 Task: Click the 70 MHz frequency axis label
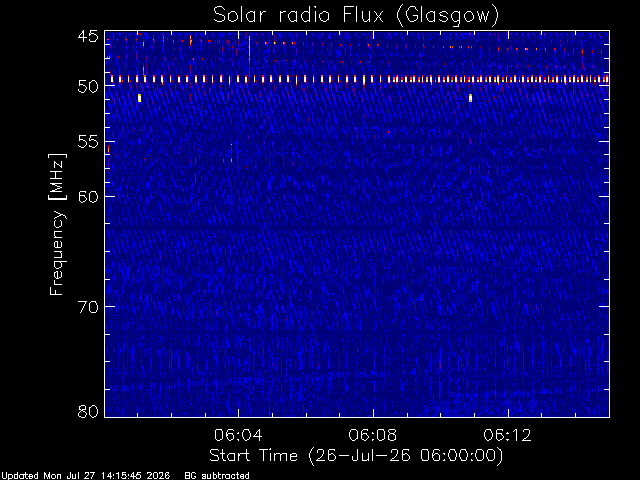pyautogui.click(x=88, y=307)
